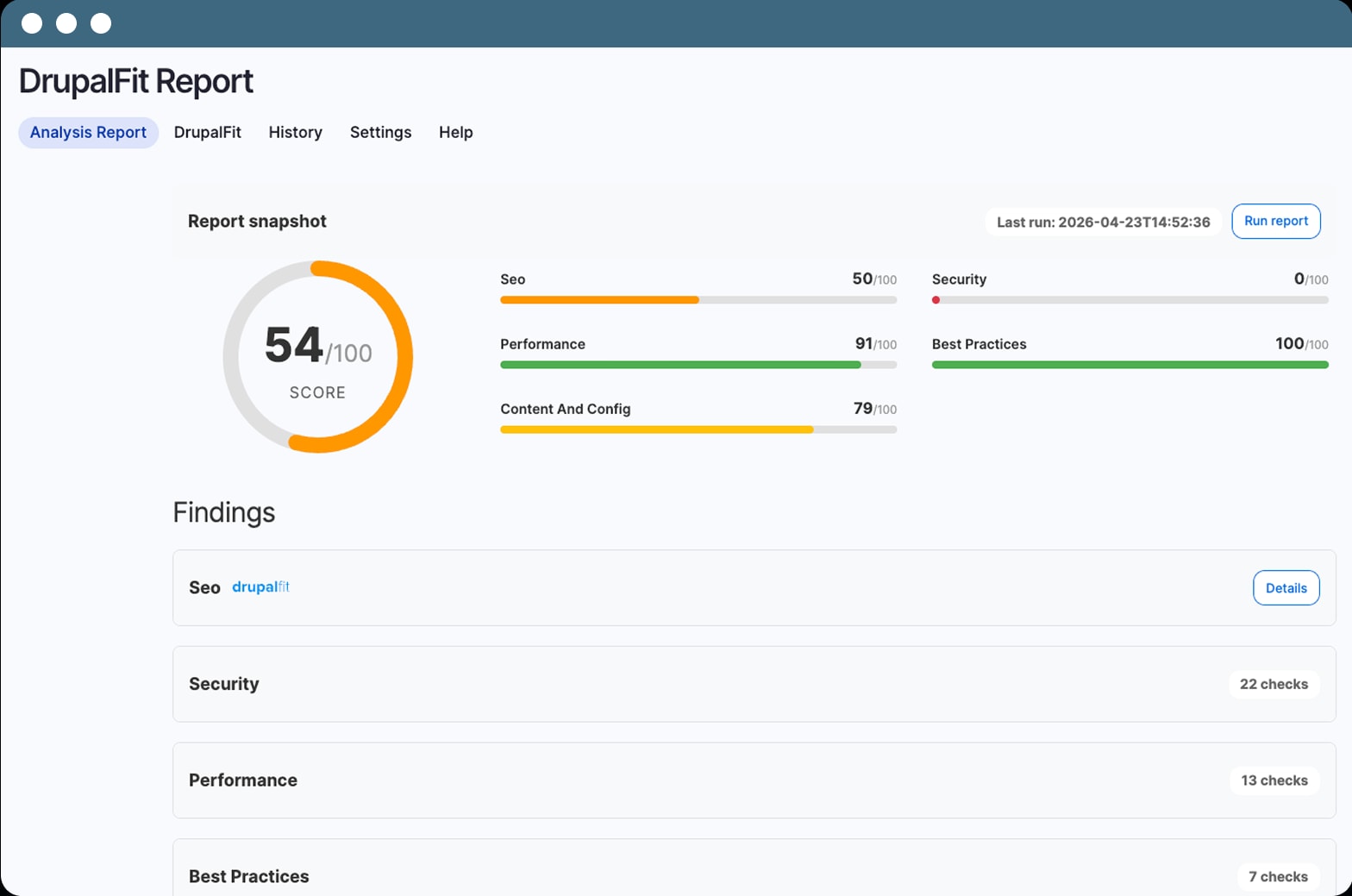Click the 13 checks badge
The width and height of the screenshot is (1352, 896).
click(1274, 780)
